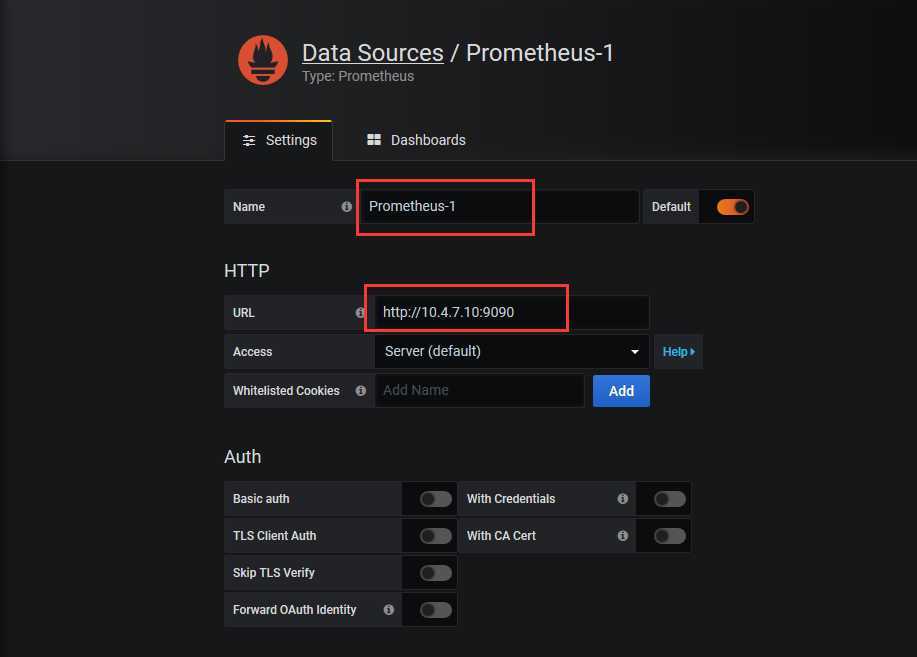
Task: Click the Name field containing Prometheus-1
Action: coord(499,207)
